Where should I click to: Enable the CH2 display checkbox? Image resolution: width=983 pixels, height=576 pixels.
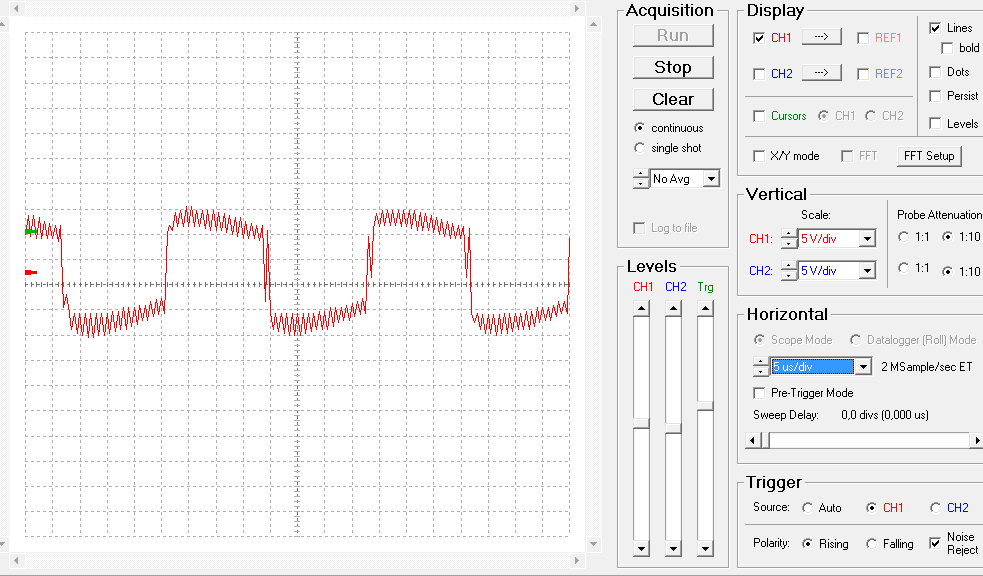(759, 74)
